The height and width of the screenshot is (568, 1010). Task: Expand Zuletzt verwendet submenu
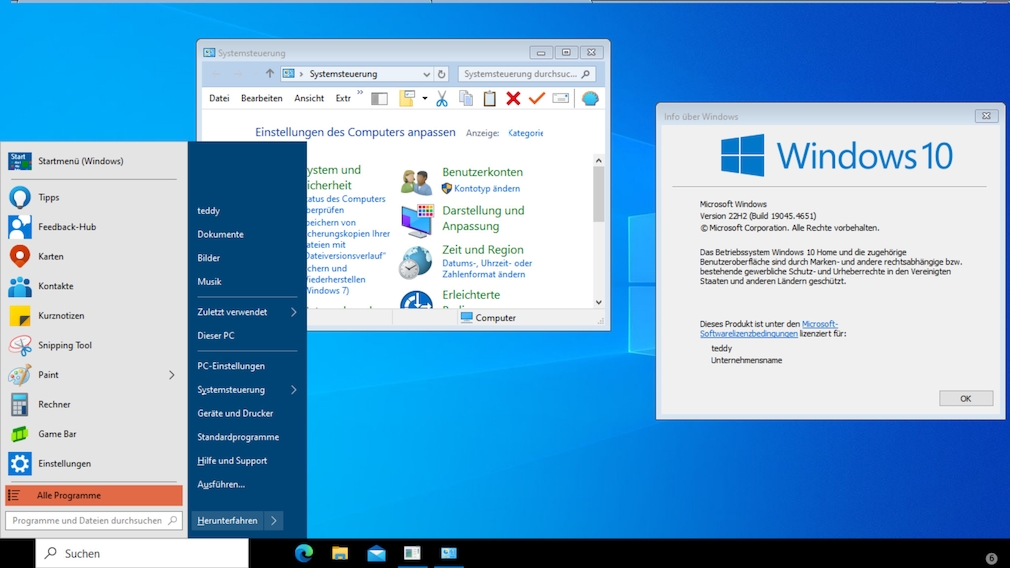294,312
